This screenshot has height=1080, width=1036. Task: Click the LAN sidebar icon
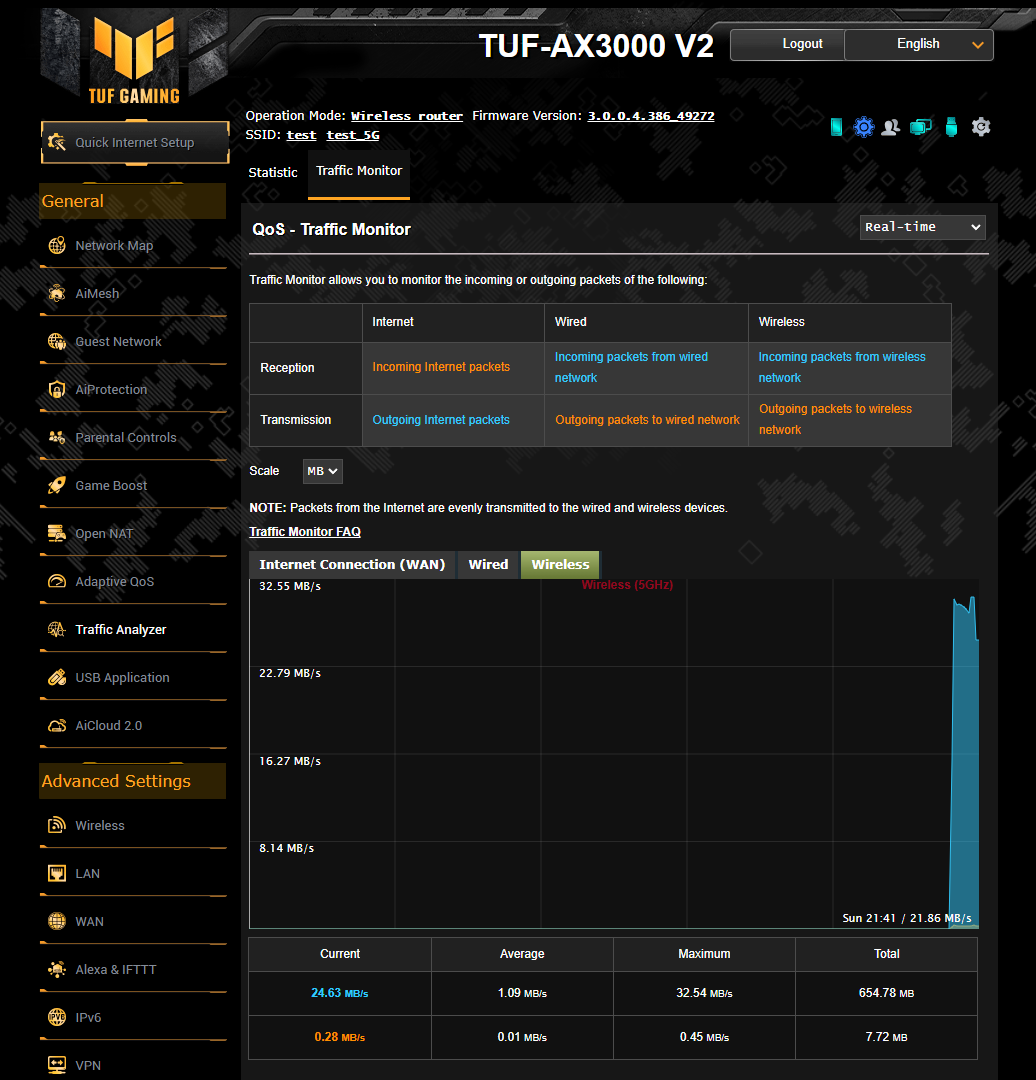pos(56,873)
